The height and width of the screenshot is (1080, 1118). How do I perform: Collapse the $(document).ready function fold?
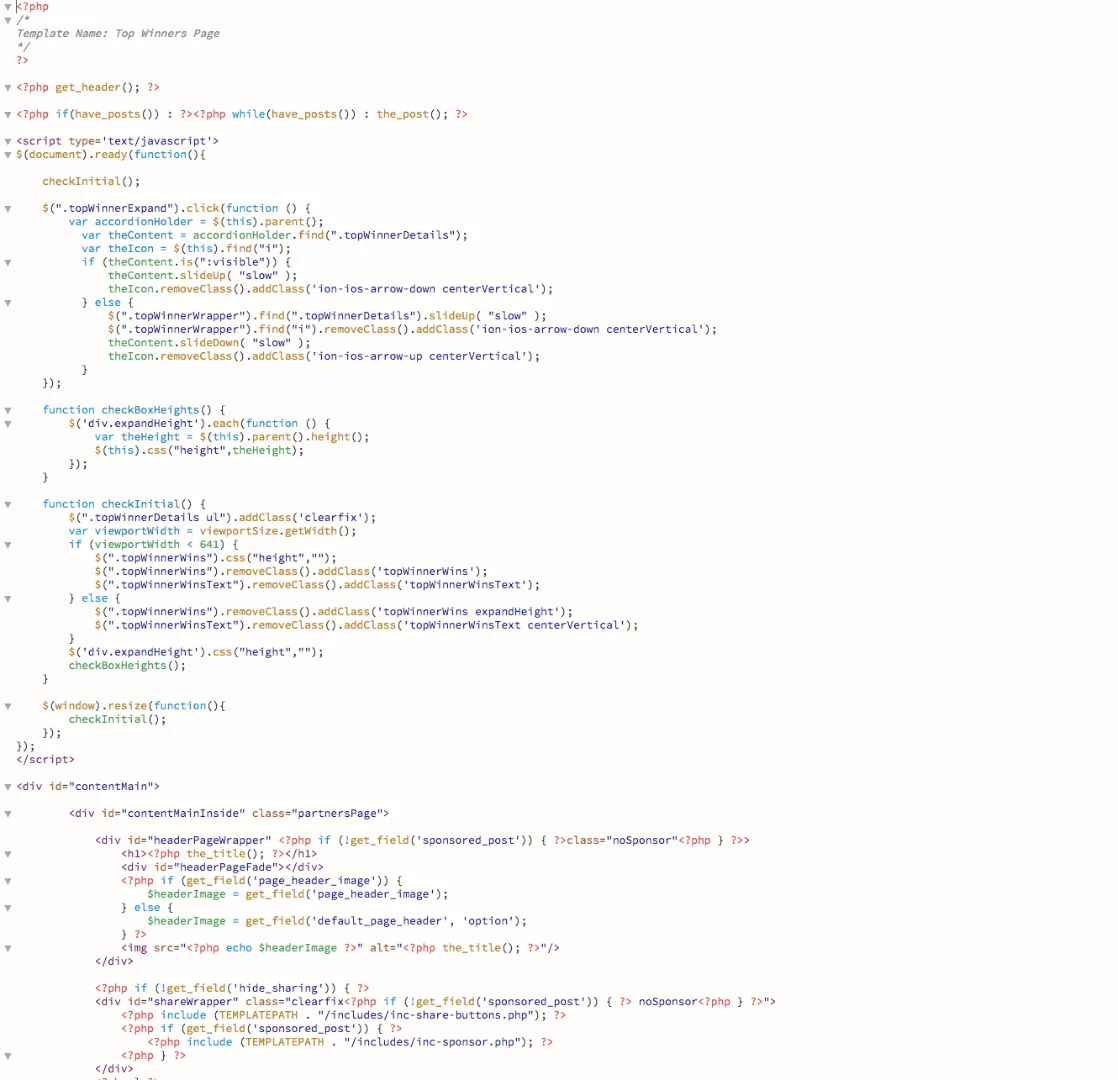pyautogui.click(x=8, y=155)
